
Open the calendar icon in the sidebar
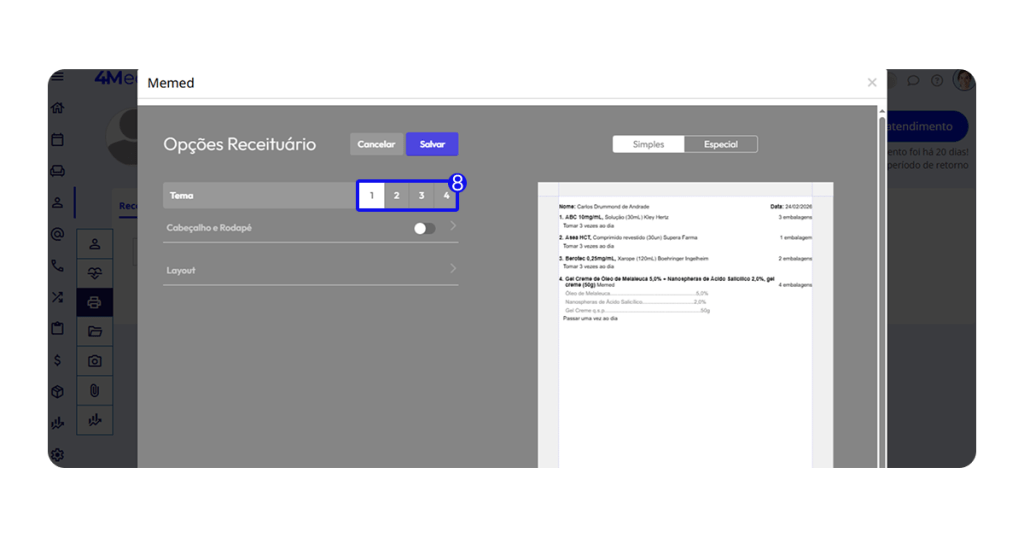[x=57, y=140]
